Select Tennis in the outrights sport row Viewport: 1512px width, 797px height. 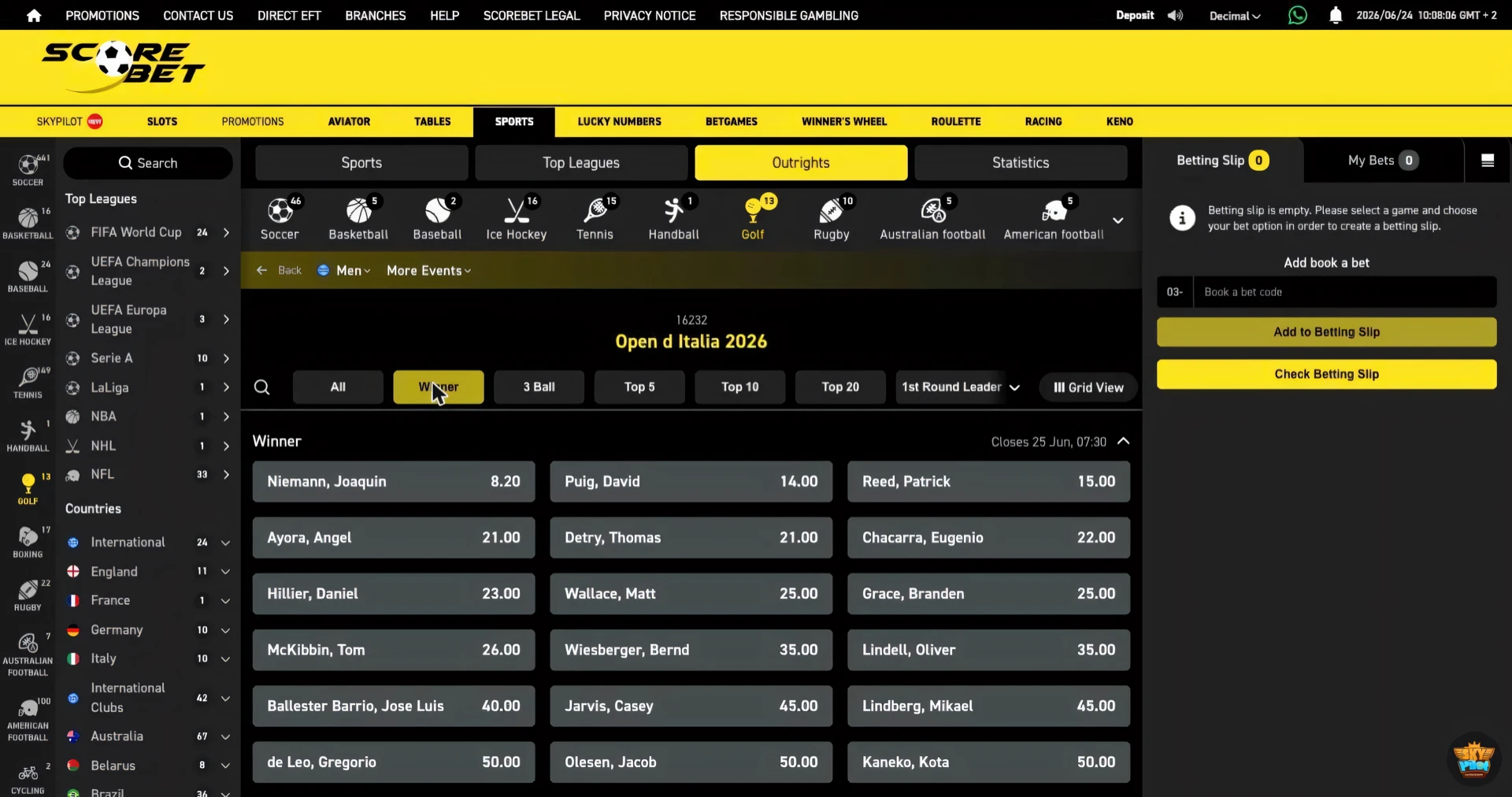tap(595, 219)
